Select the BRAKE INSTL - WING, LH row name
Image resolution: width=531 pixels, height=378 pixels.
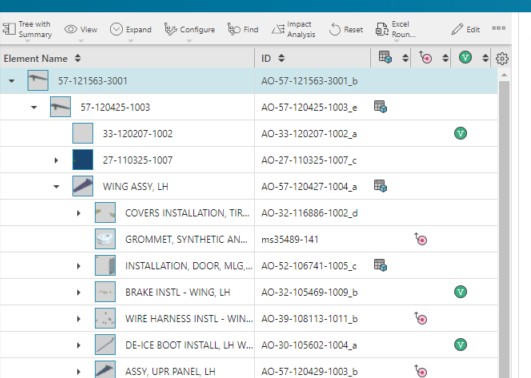click(x=178, y=292)
